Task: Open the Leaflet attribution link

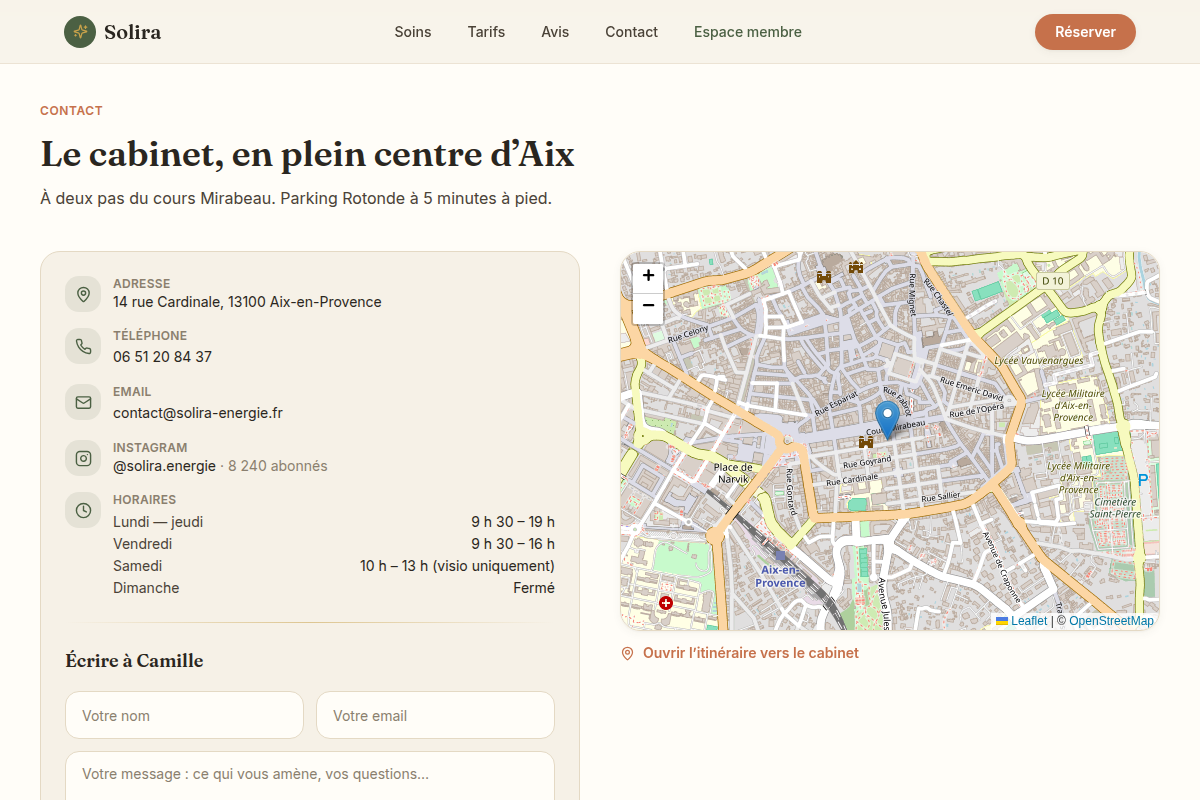Action: [x=1021, y=621]
